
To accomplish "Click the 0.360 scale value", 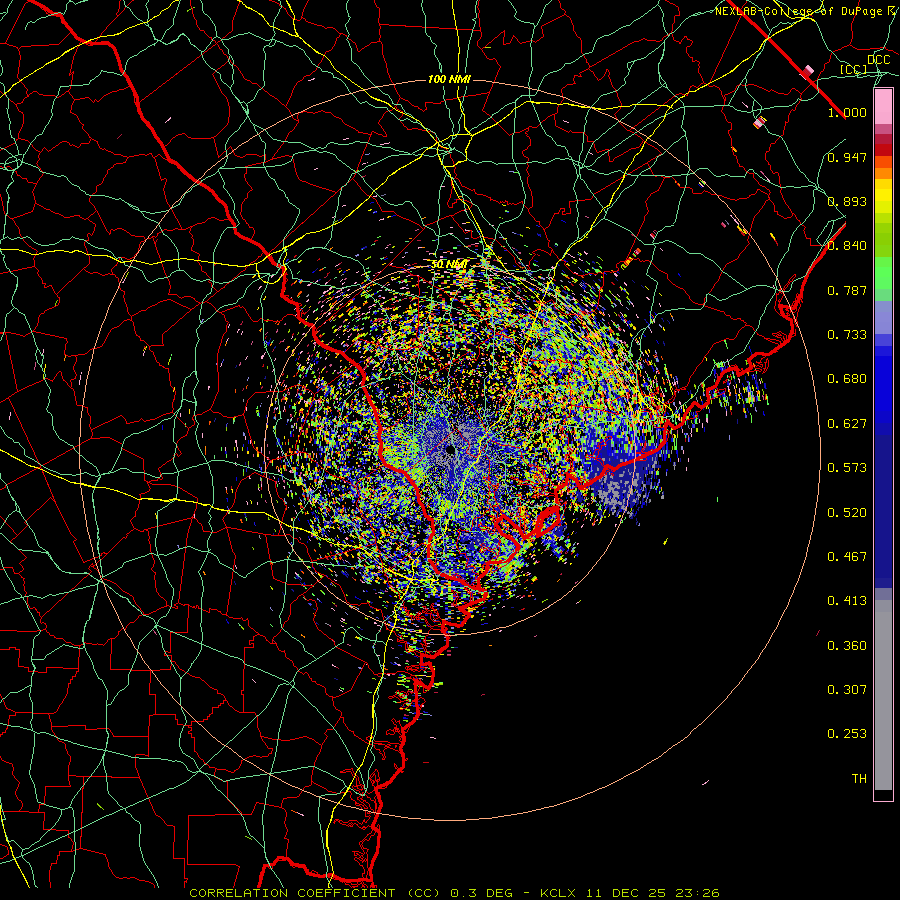I will click(x=847, y=646).
